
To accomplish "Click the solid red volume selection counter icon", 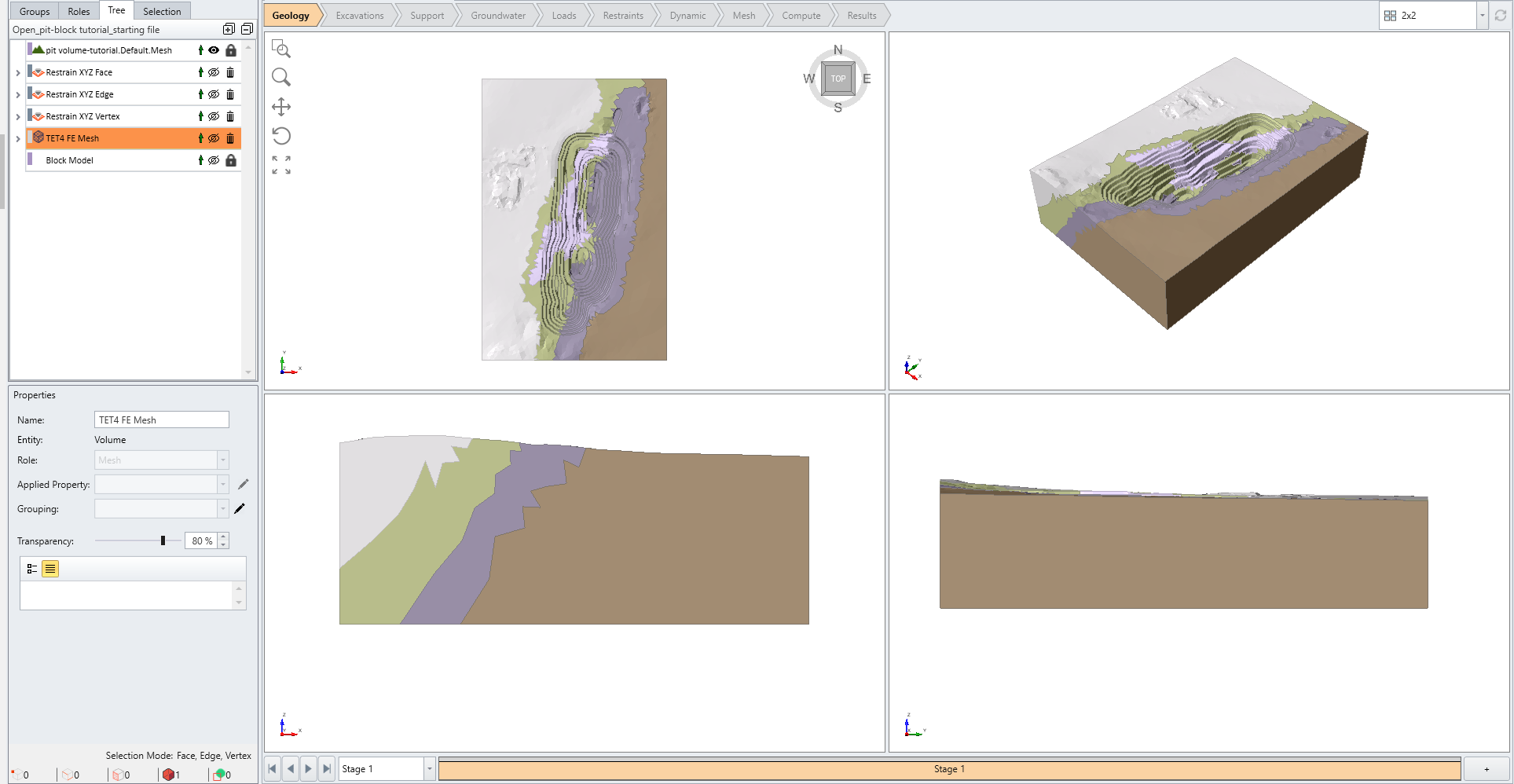I will pyautogui.click(x=168, y=775).
